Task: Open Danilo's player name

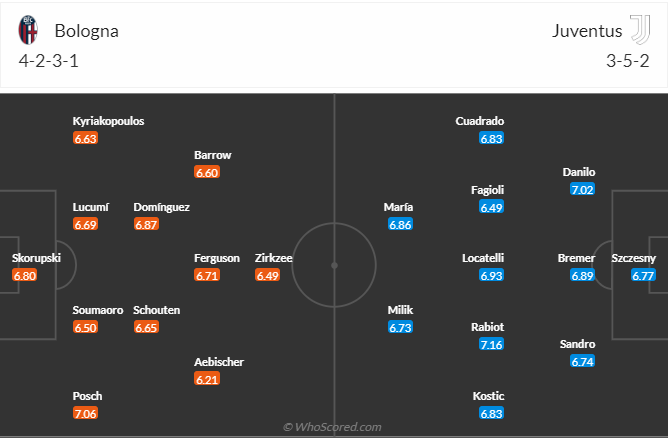Action: pos(579,172)
